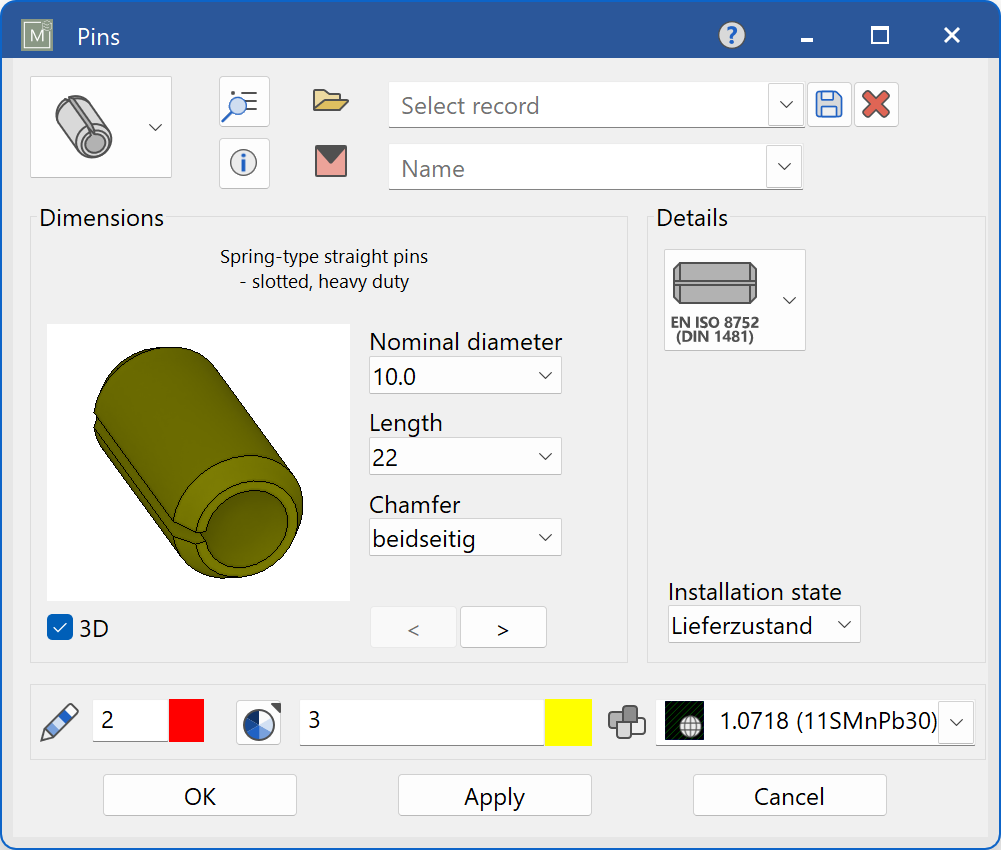Click the info icon
The height and width of the screenshot is (850, 1001).
(244, 163)
